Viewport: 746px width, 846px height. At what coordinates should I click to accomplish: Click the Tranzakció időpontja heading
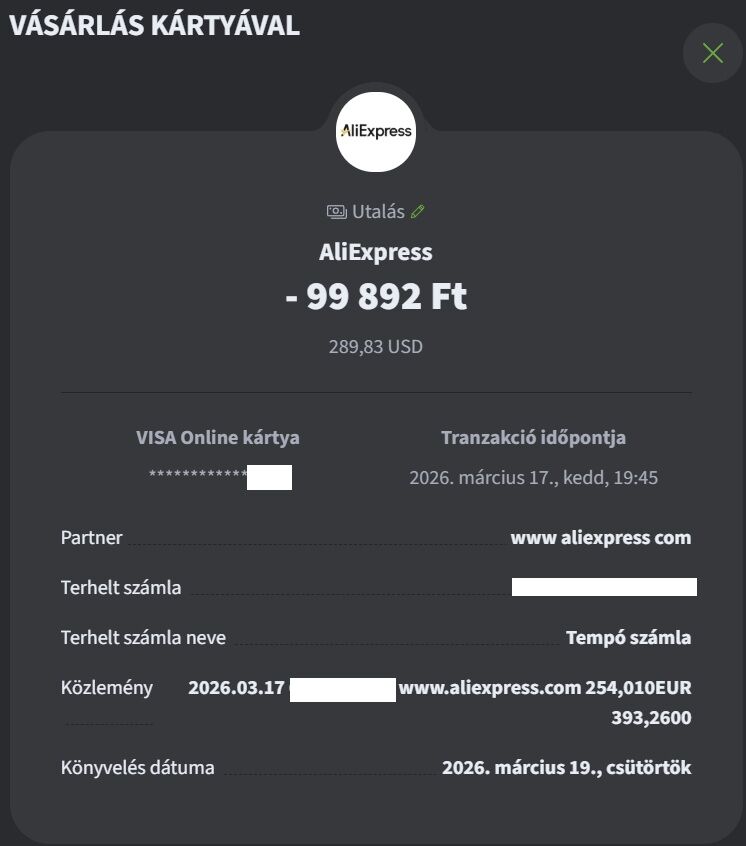point(533,437)
